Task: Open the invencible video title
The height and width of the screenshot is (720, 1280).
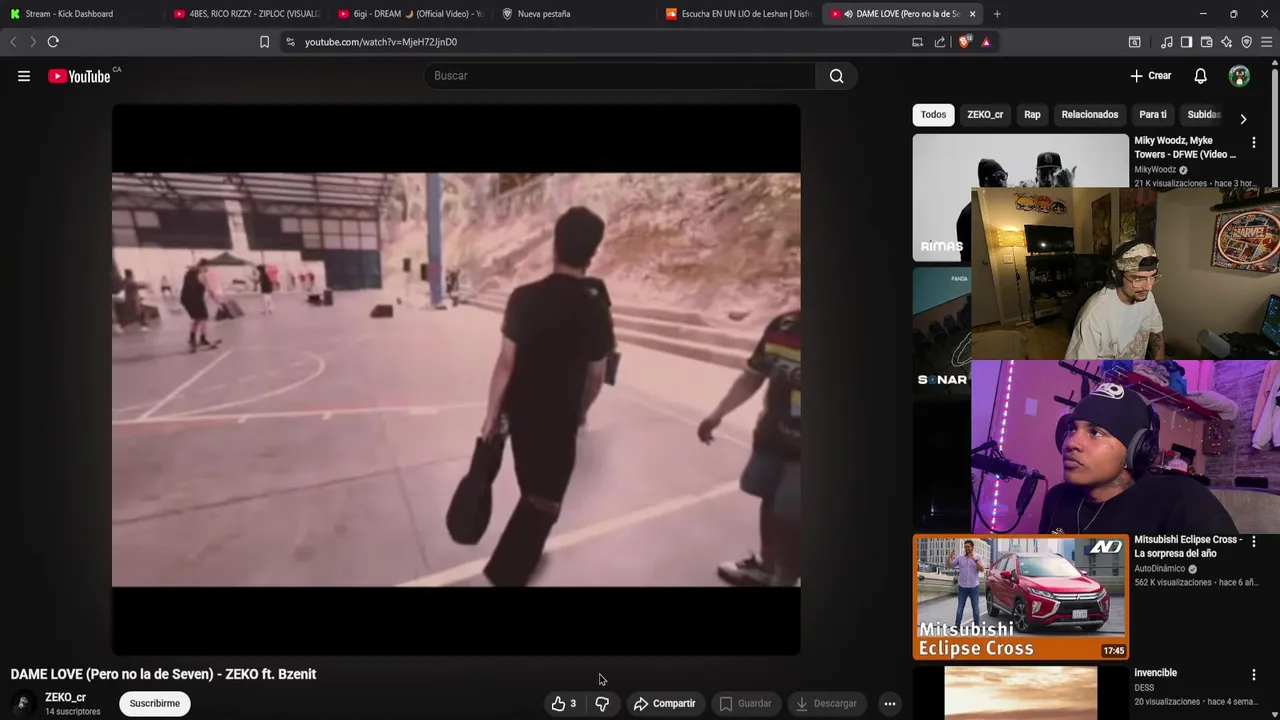Action: pyautogui.click(x=1155, y=673)
